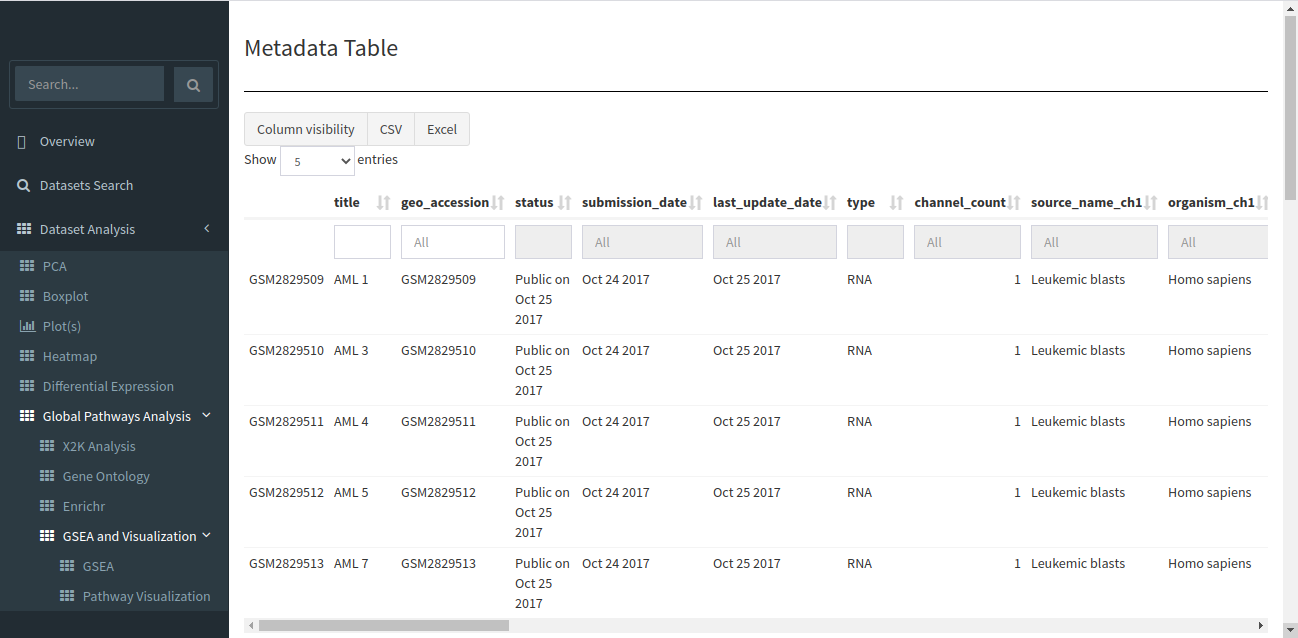The width and height of the screenshot is (1298, 638).
Task: Click the Pathway Visualization grid icon
Action: pos(67,597)
